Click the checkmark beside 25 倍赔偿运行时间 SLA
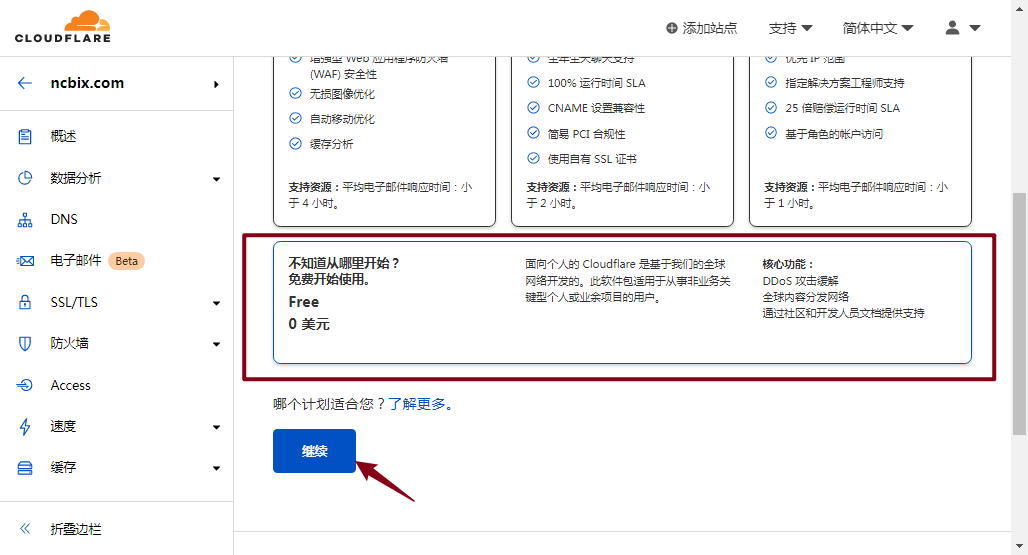The image size is (1028, 555). tap(771, 107)
